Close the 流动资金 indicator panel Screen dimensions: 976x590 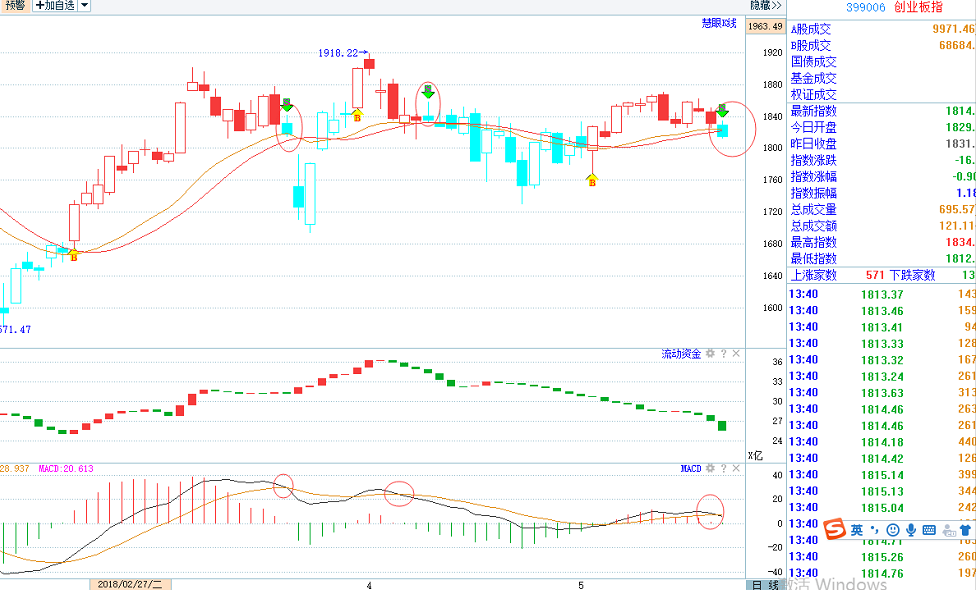tap(736, 354)
